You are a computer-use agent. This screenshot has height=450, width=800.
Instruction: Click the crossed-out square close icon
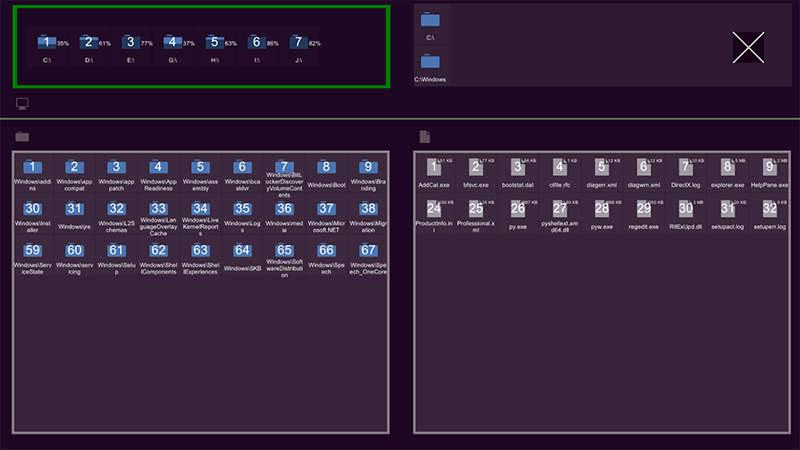[748, 48]
